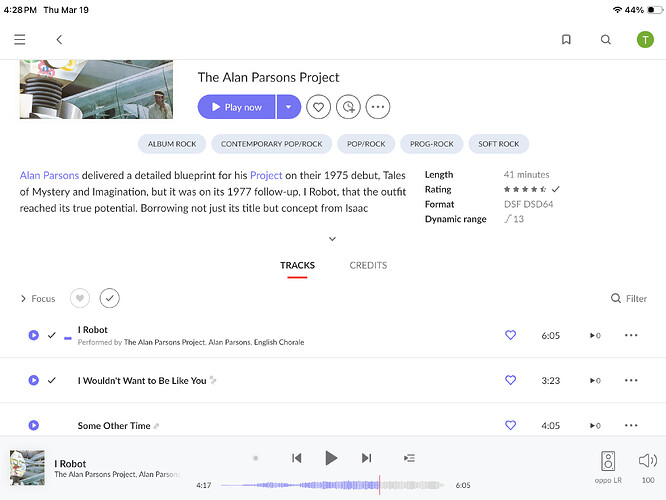This screenshot has height=500, width=666.
Task: Click the signal path dot indicator
Action: pyautogui.click(x=256, y=458)
